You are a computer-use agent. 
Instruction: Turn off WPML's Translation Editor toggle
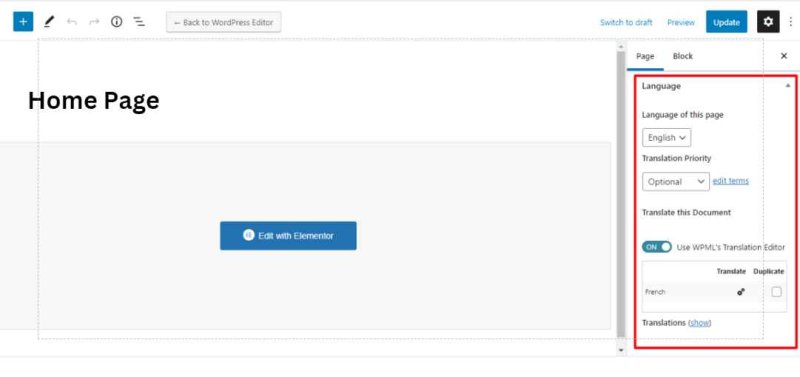tap(657, 247)
